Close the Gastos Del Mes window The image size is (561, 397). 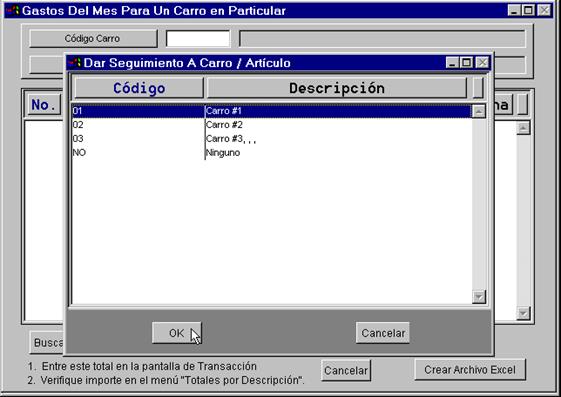coord(544,10)
